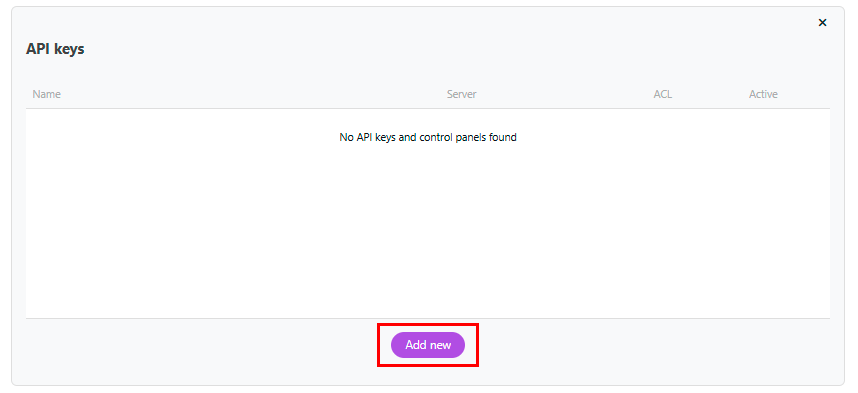Select the Active column header
Image resolution: width=858 pixels, height=393 pixels.
(763, 94)
